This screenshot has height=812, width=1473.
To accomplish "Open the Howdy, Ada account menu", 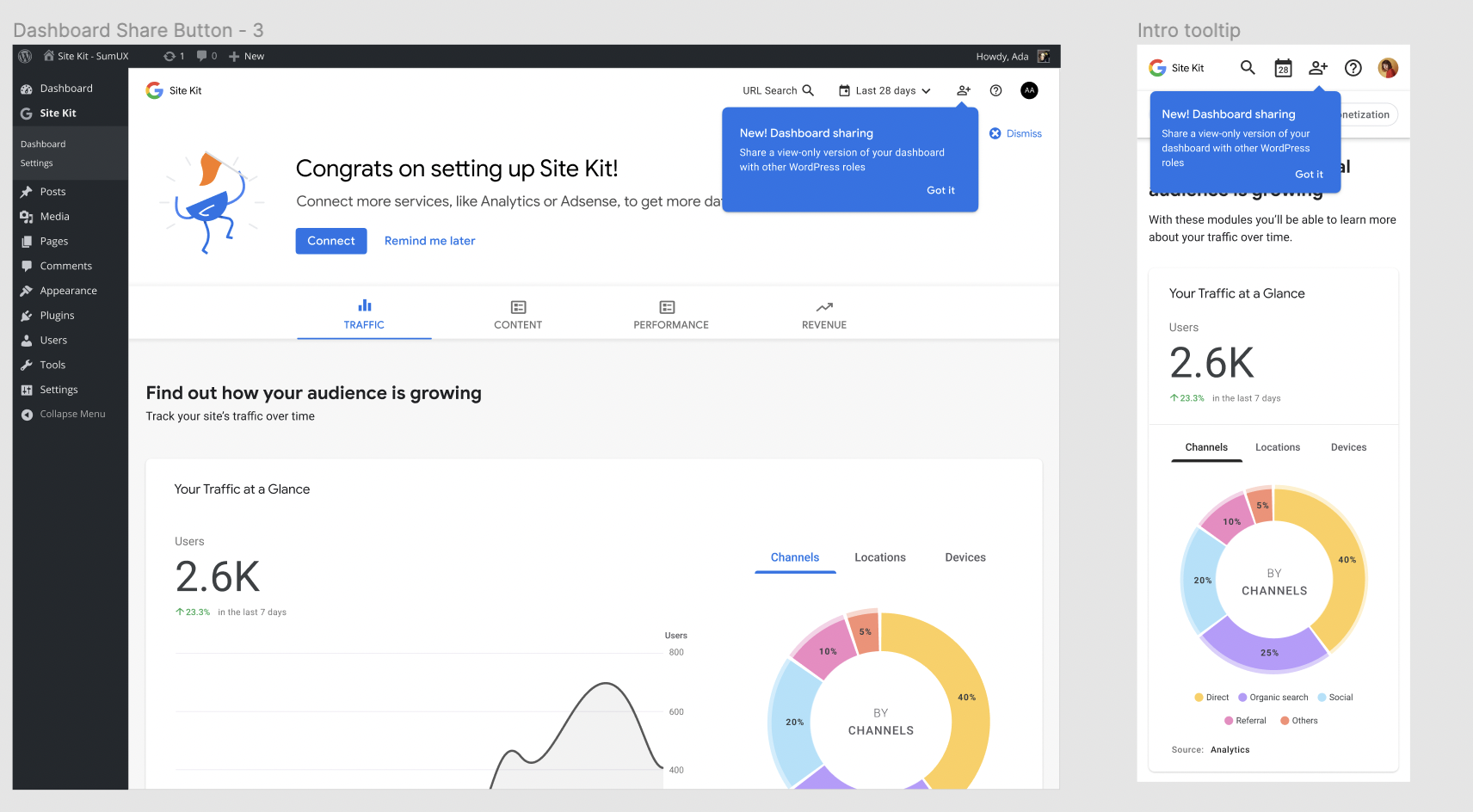I will pos(1013,56).
